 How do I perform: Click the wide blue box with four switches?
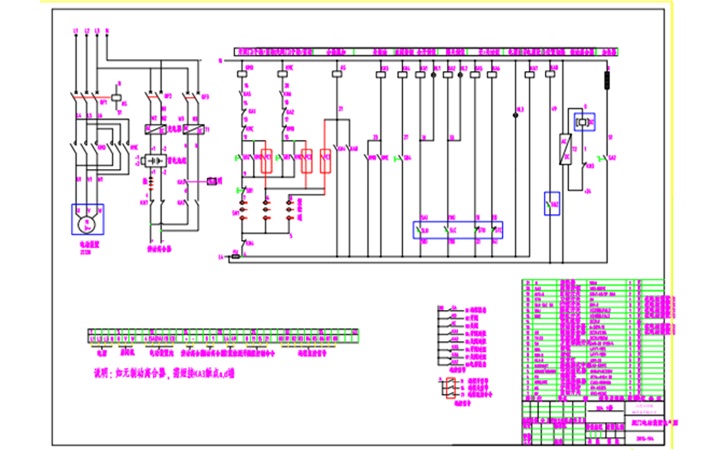[x=459, y=230]
